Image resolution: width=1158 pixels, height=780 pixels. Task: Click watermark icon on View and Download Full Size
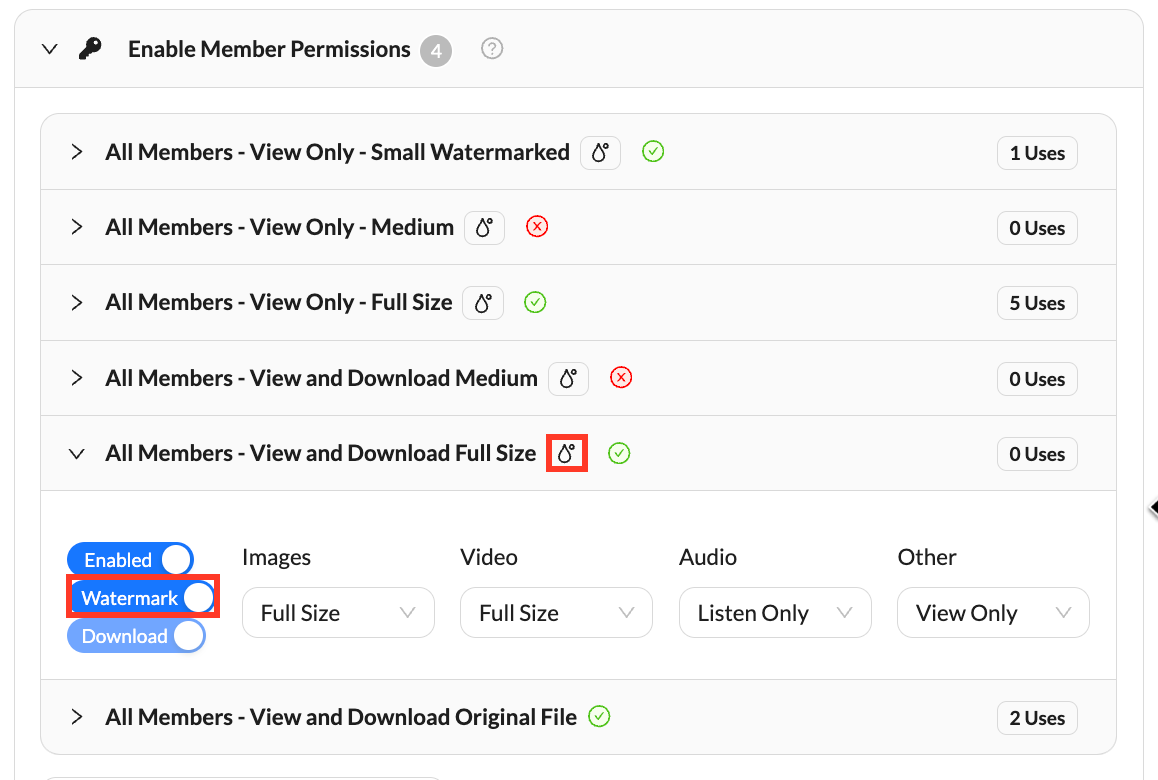[x=567, y=454]
